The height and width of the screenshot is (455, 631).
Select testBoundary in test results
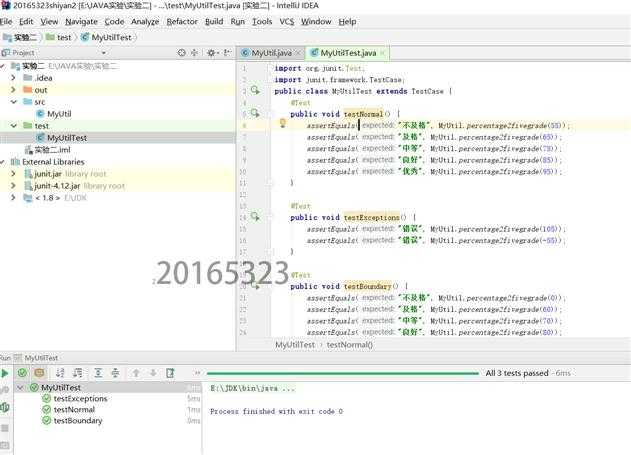click(x=78, y=420)
